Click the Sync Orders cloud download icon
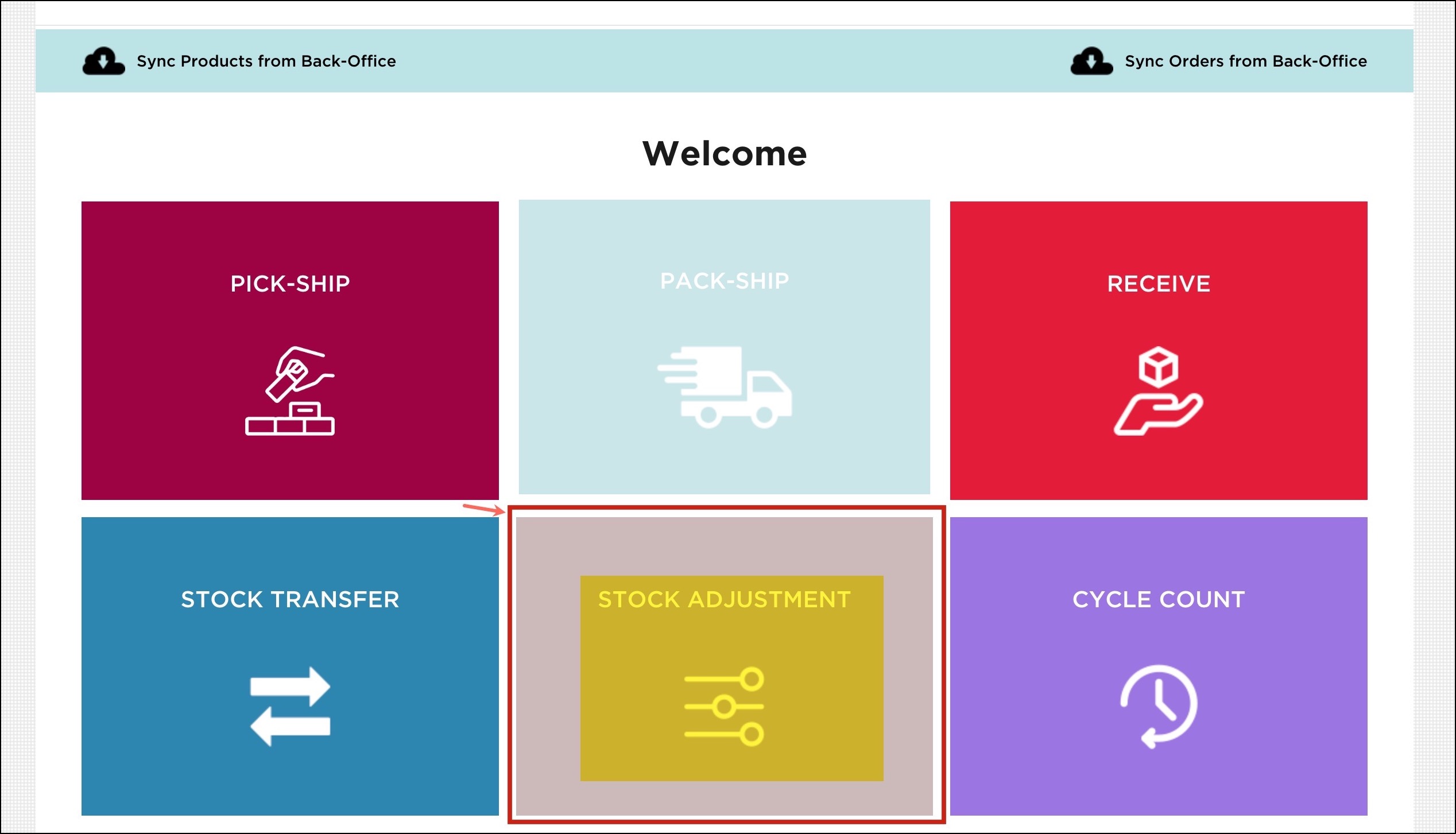 [x=1091, y=61]
